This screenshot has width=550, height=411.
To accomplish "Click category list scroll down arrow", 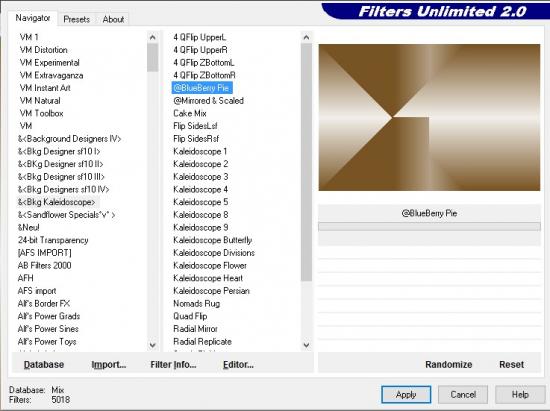I will 153,345.
